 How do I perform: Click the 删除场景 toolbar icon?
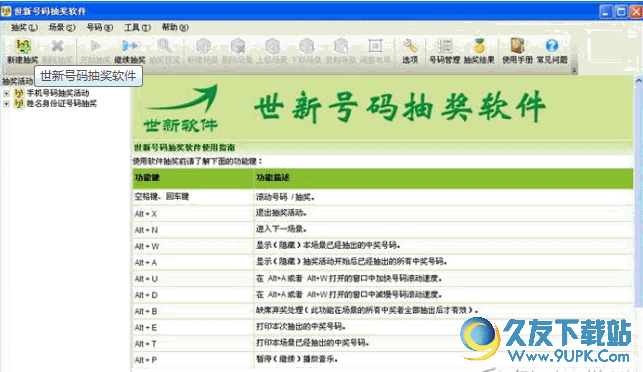tap(238, 46)
